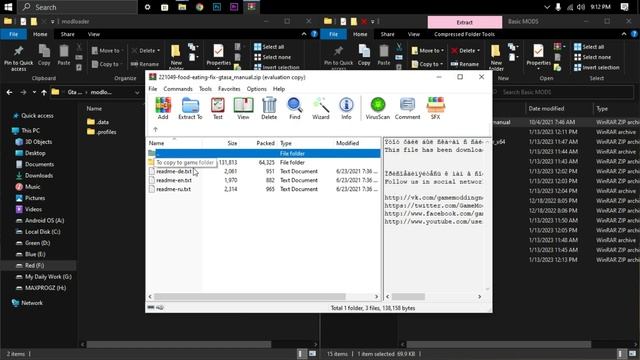
Task: Open Chrome from the taskbar
Action: (x=200, y=7)
